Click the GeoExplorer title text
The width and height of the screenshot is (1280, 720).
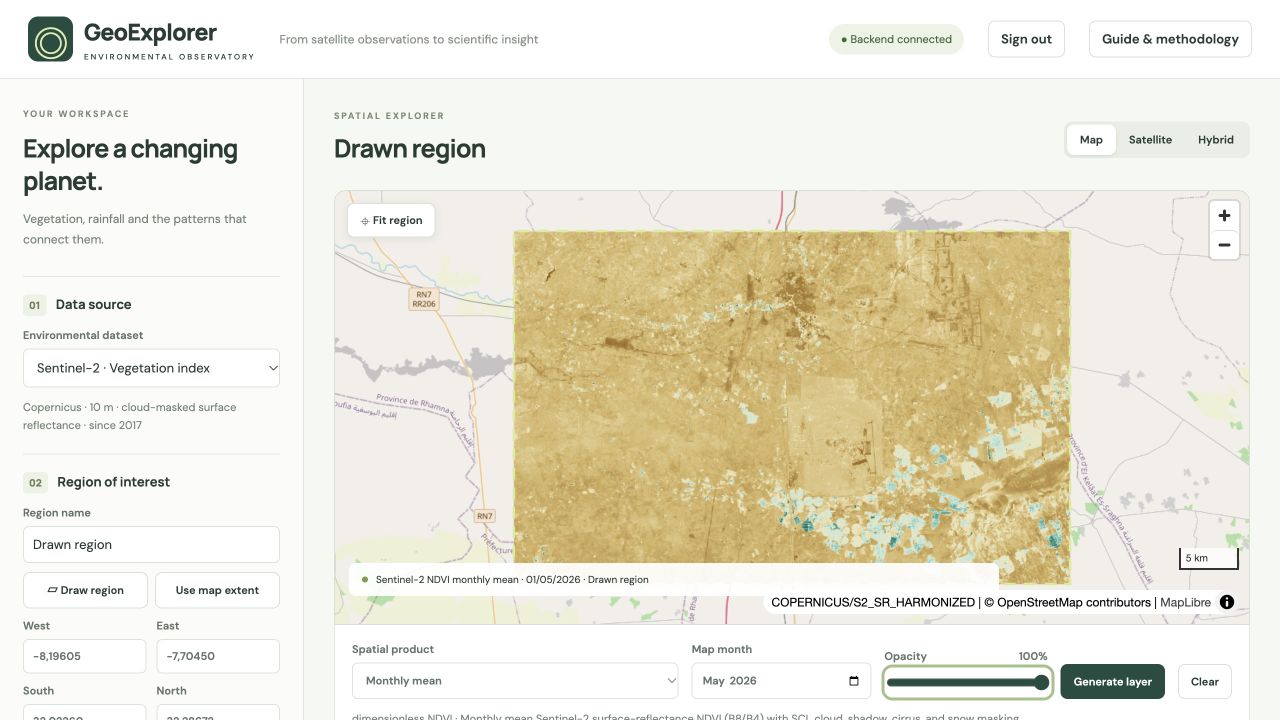pos(150,32)
